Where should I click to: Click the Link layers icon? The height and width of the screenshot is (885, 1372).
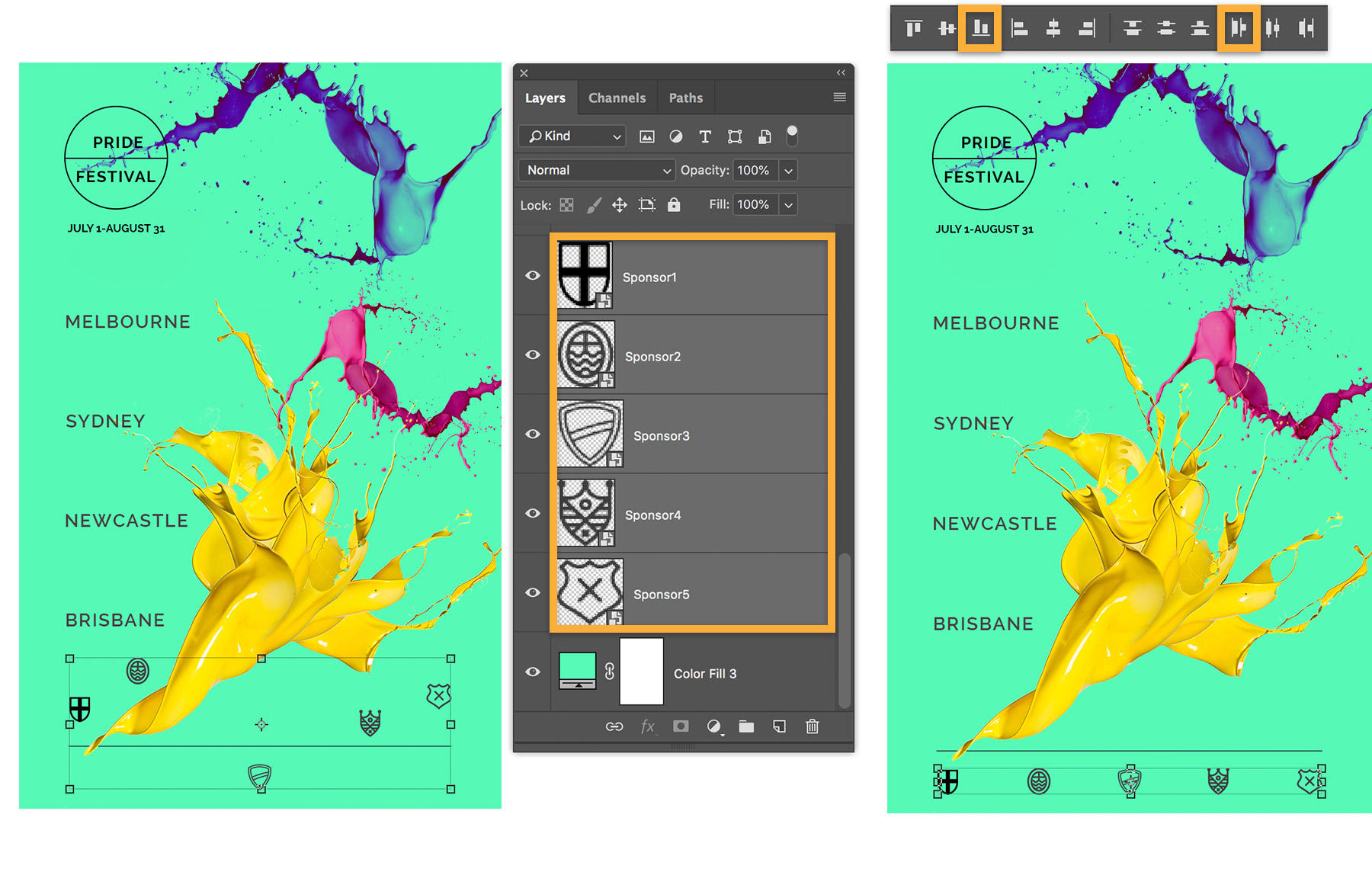pos(614,726)
